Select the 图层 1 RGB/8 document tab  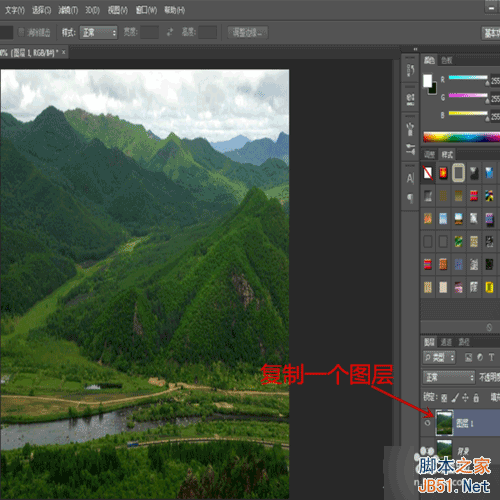(30, 53)
